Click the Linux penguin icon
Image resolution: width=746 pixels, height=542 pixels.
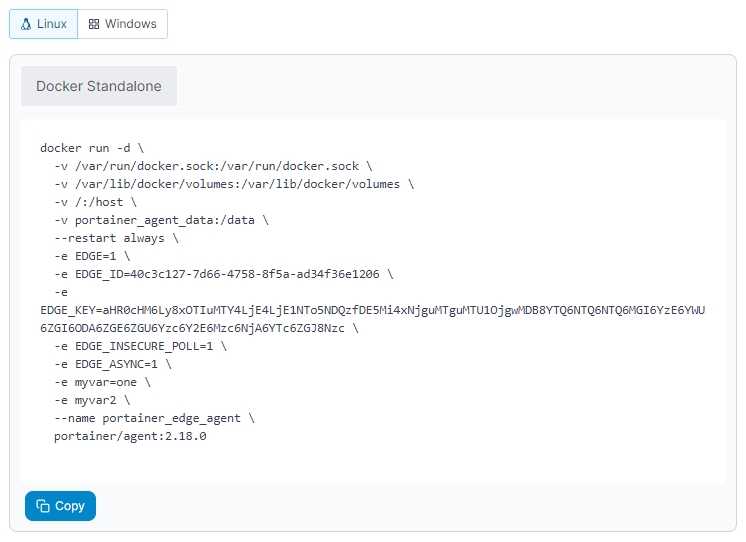(26, 24)
